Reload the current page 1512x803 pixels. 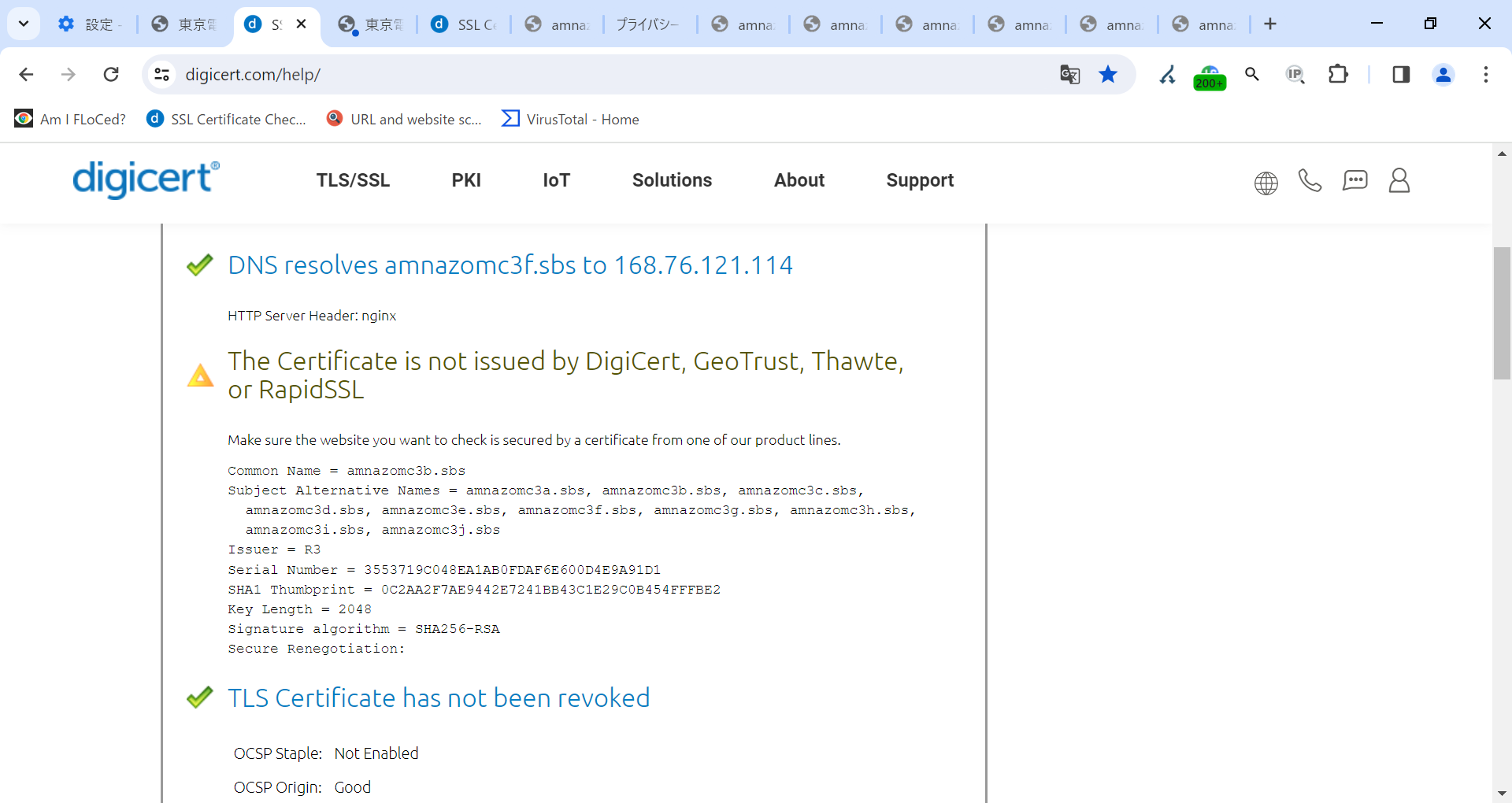click(x=111, y=74)
